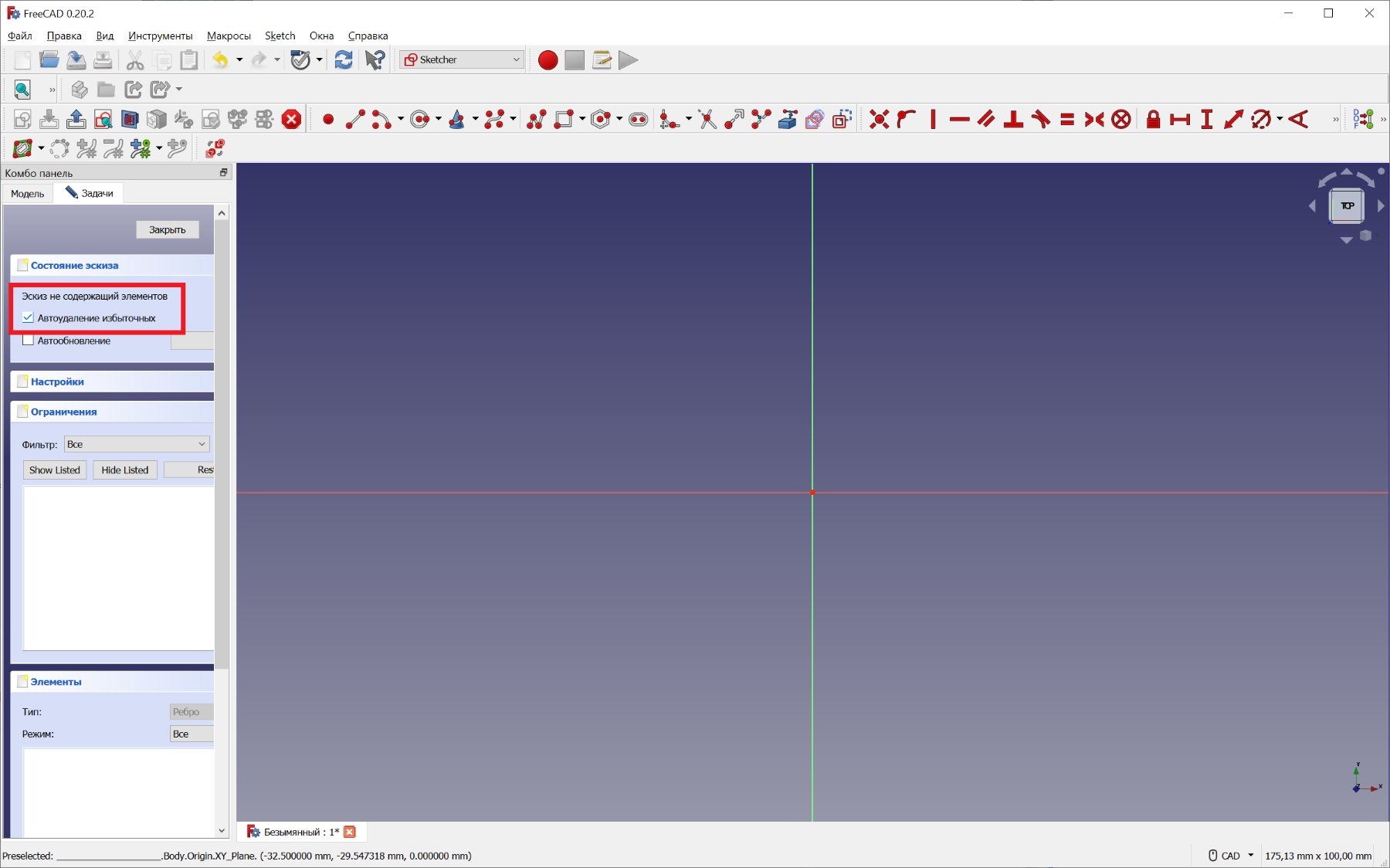The height and width of the screenshot is (868, 1390).
Task: Apply the Equal constraint
Action: [x=1067, y=119]
